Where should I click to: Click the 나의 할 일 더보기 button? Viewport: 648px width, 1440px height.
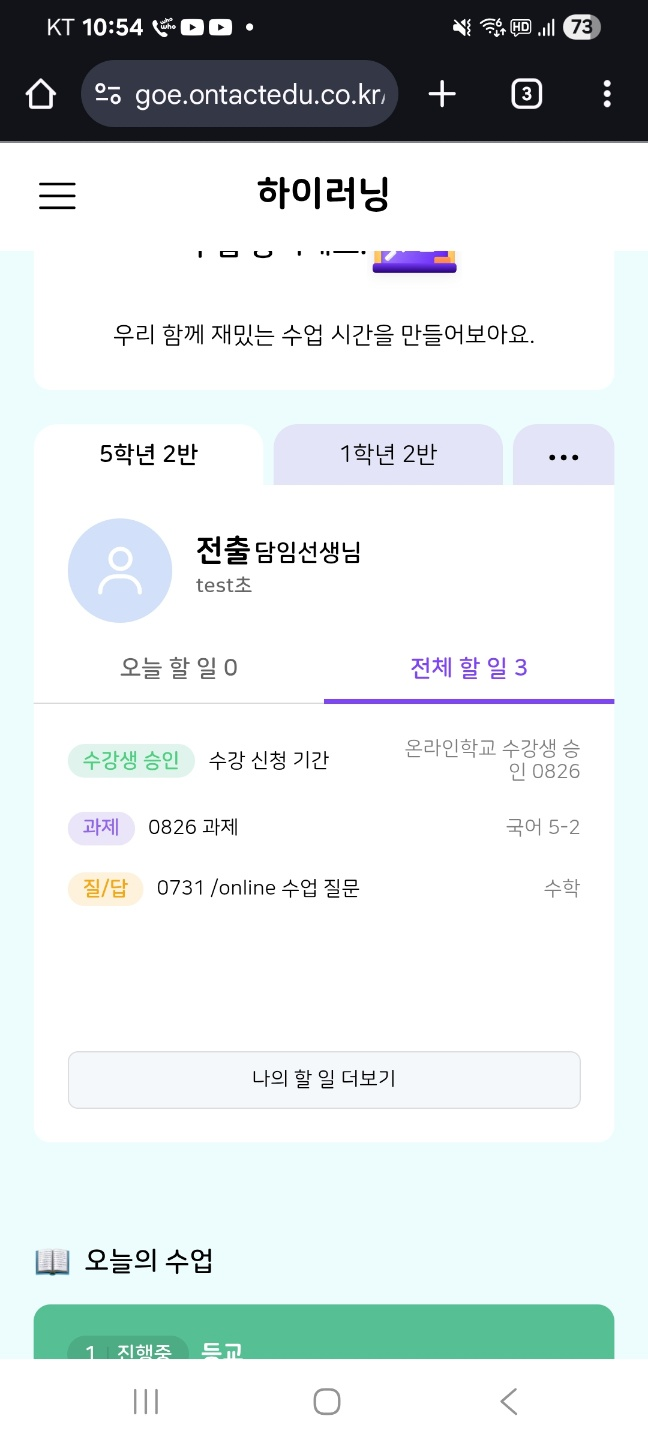click(x=324, y=1079)
